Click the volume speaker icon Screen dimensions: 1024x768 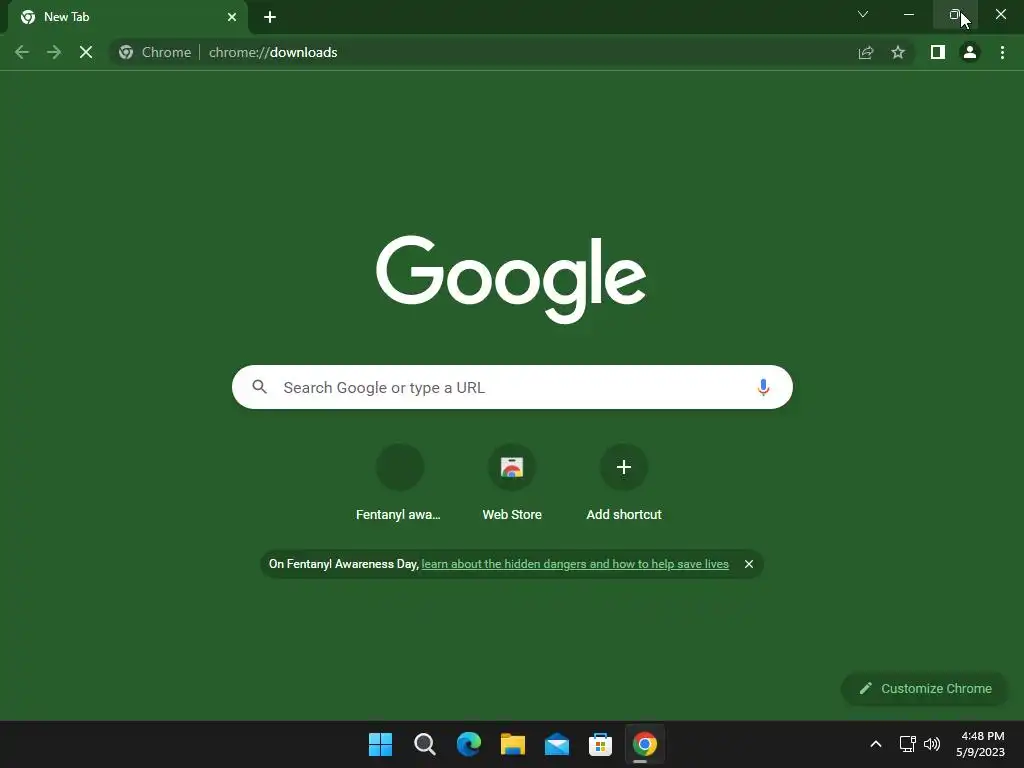(x=931, y=744)
